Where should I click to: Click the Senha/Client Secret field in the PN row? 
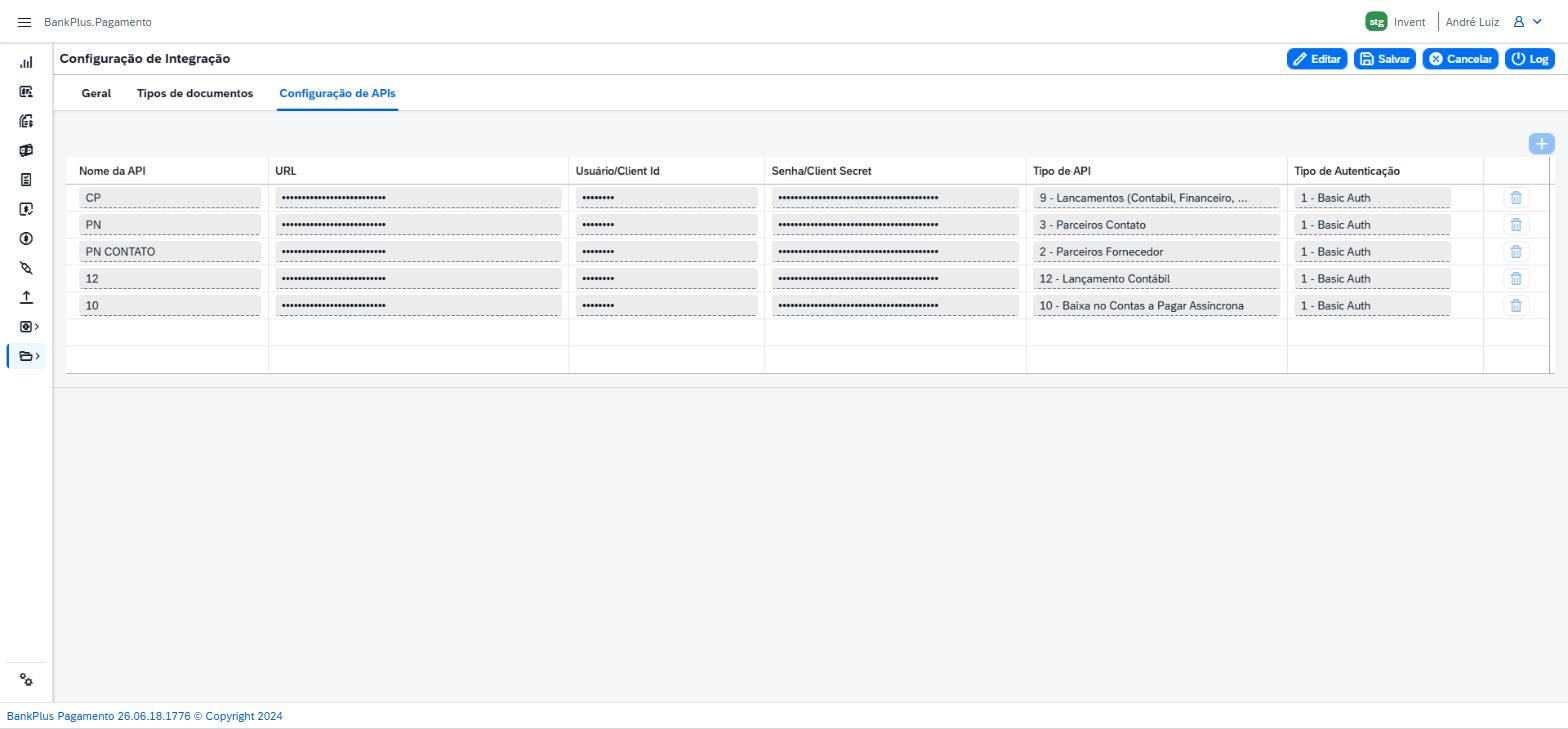pos(895,225)
